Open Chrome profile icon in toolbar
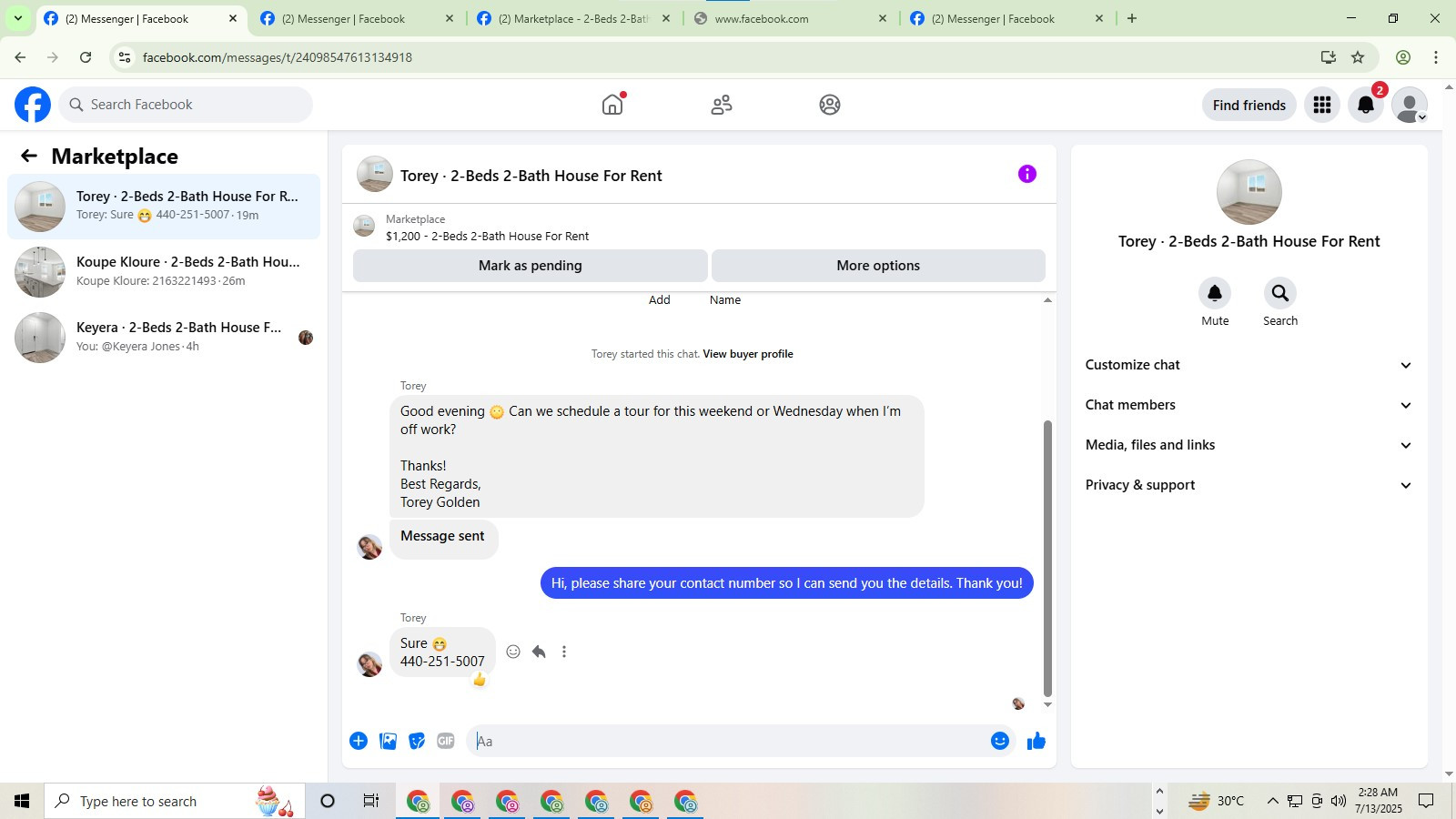The height and width of the screenshot is (819, 1456). click(x=1403, y=57)
